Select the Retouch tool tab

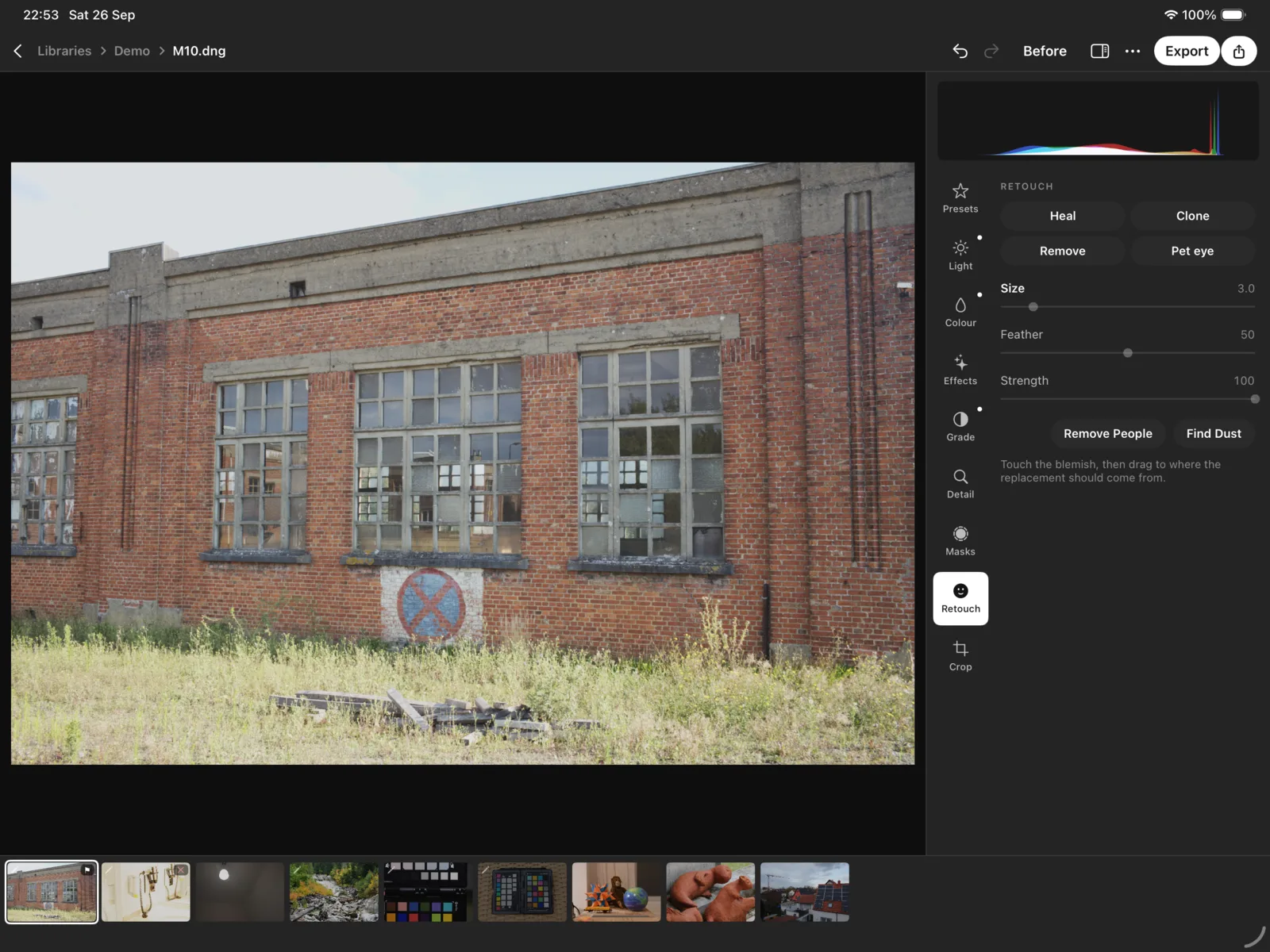tap(960, 599)
